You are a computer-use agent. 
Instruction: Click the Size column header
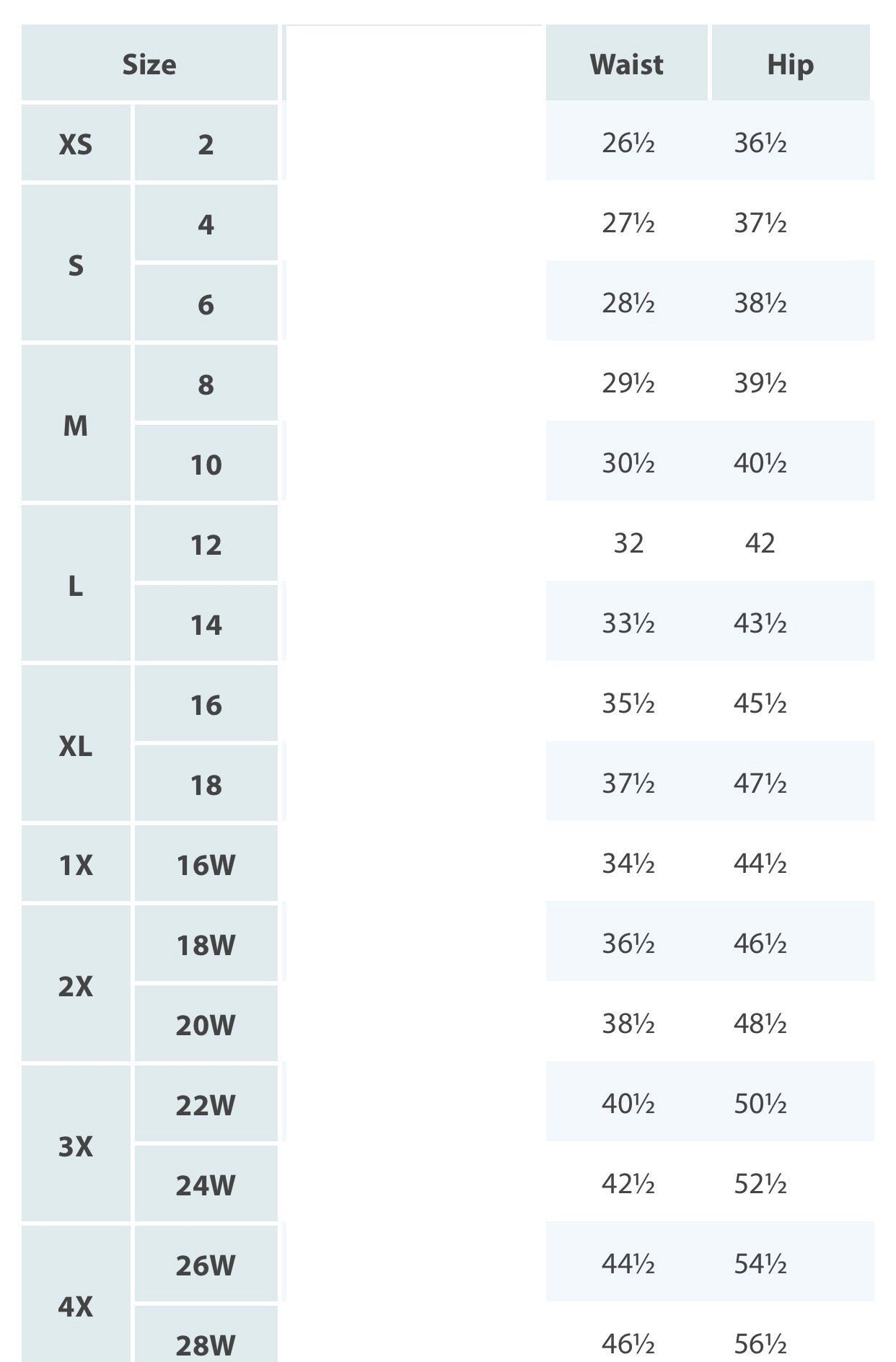pos(149,64)
